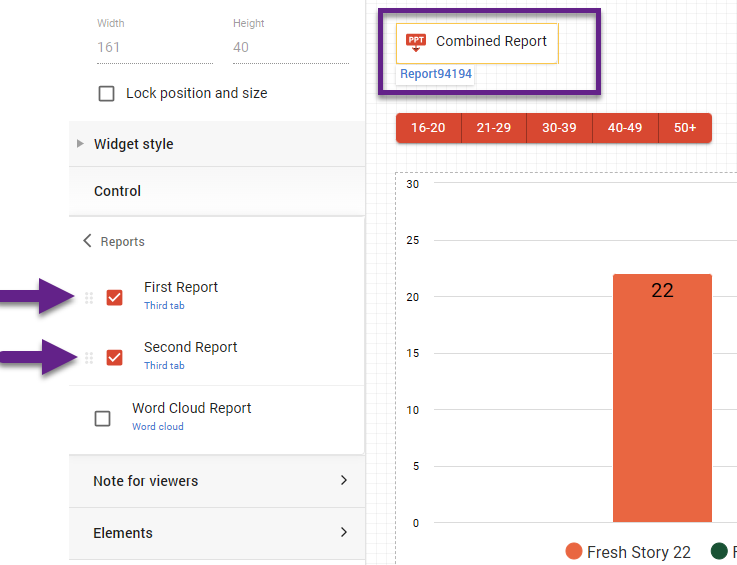Select the 16-20 age filter tab
The image size is (737, 565).
[428, 128]
